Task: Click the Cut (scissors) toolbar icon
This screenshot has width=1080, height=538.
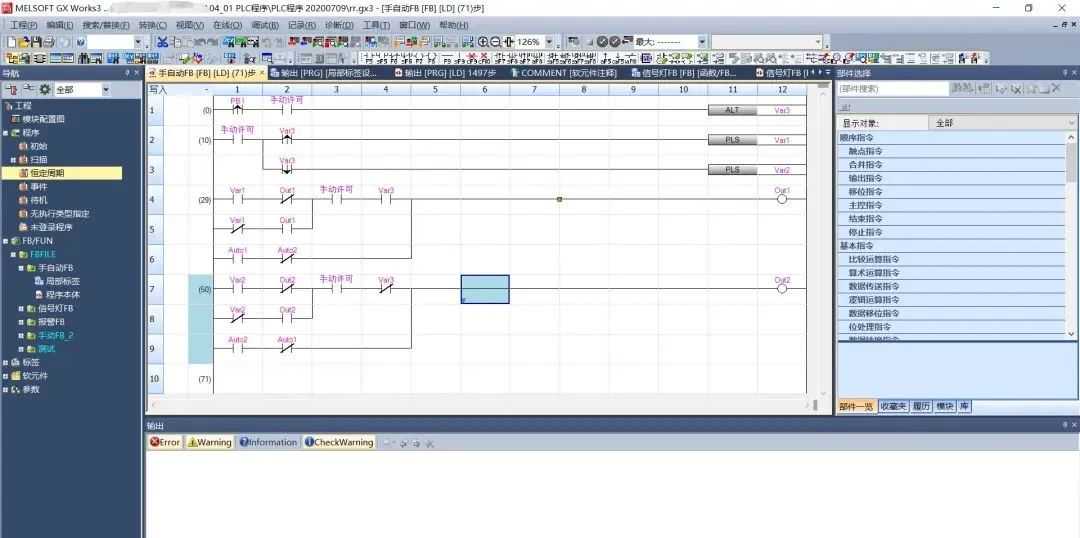Action: [162, 42]
